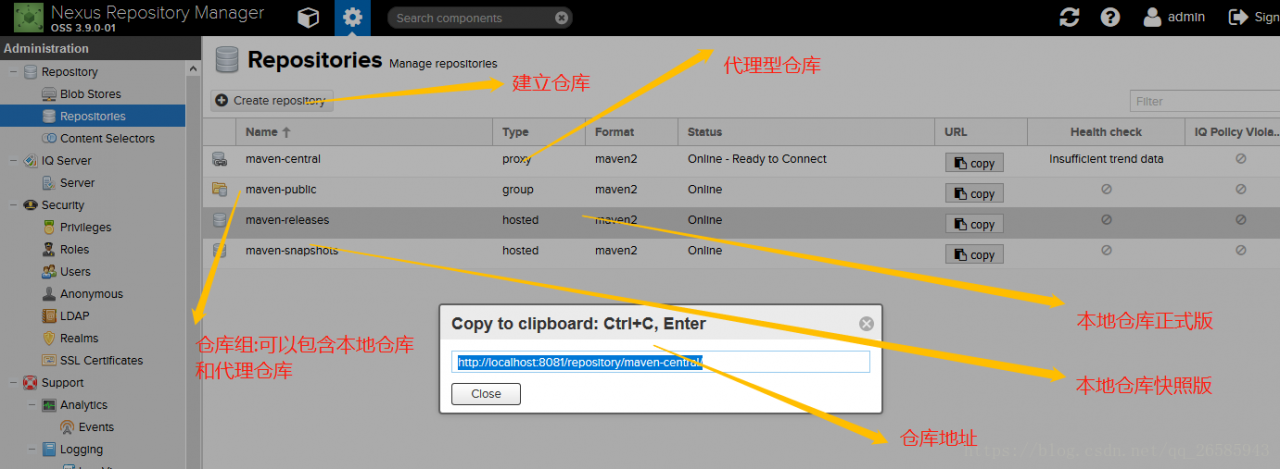Viewport: 1280px width, 469px height.
Task: Sort by the Health check column header
Action: tap(1106, 132)
